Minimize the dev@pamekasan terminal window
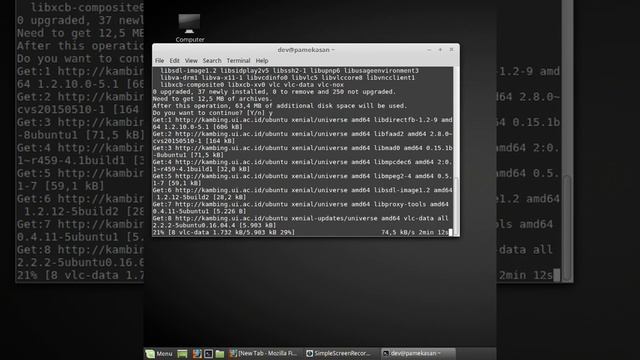Screen dimensions: 640x360 (429, 49)
